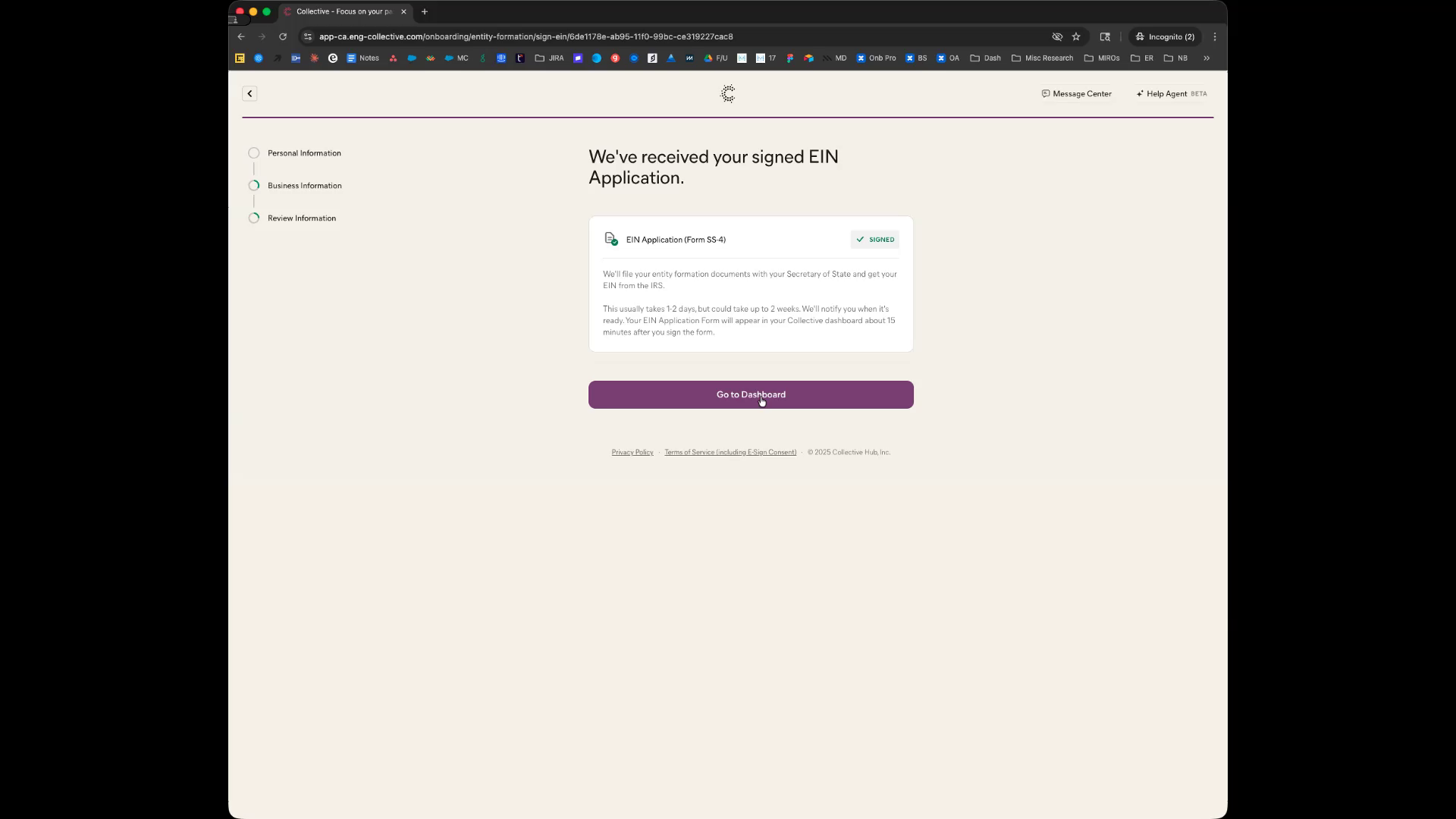Image resolution: width=1456 pixels, height=819 pixels.
Task: Click the Collective logo in the header
Action: (x=727, y=93)
